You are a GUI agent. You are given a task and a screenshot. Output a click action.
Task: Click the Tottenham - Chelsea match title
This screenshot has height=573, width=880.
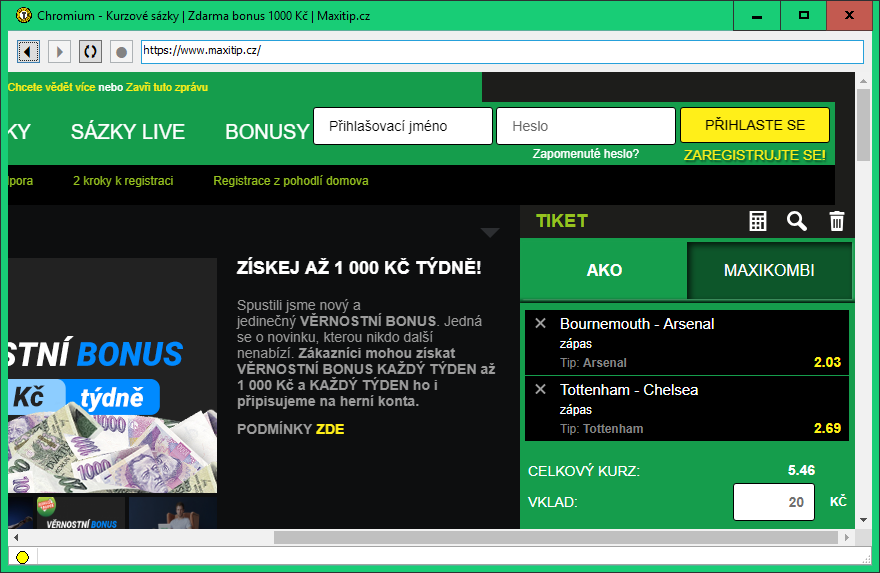[629, 390]
